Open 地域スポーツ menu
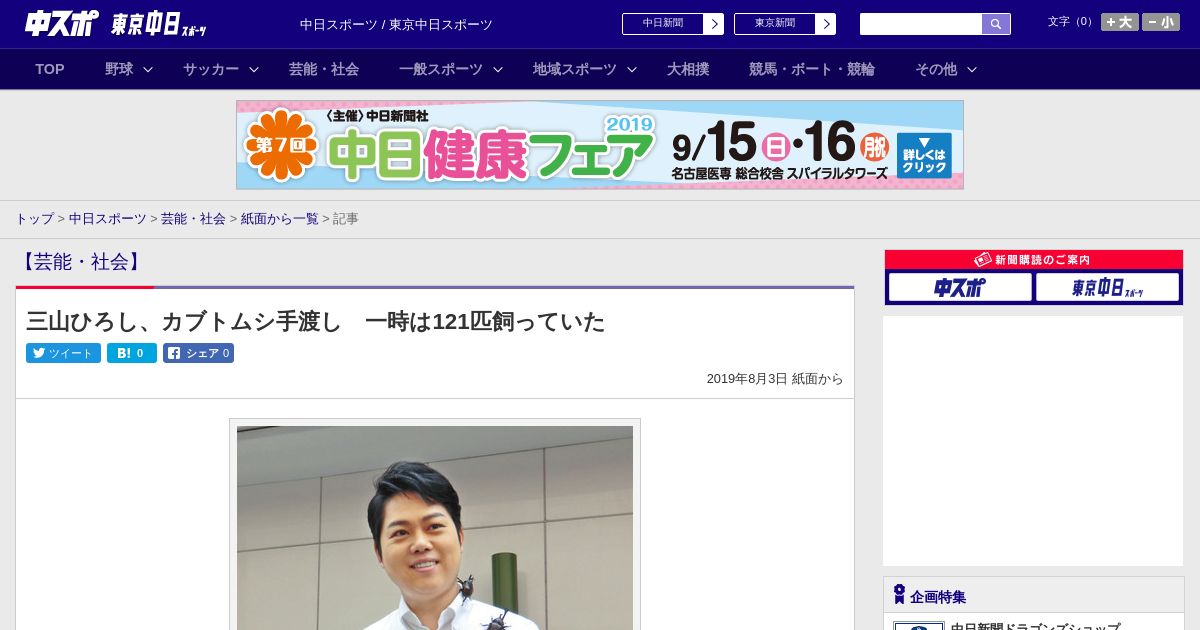 (x=575, y=69)
